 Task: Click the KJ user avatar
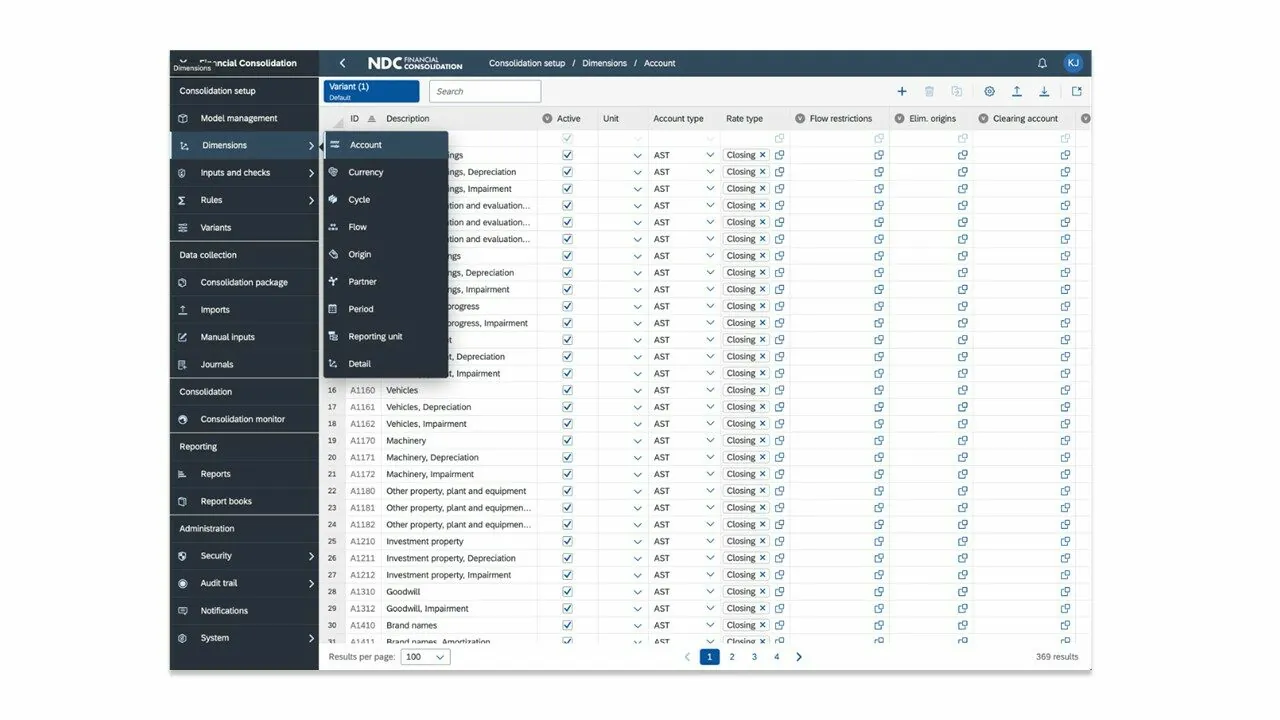pyautogui.click(x=1073, y=63)
